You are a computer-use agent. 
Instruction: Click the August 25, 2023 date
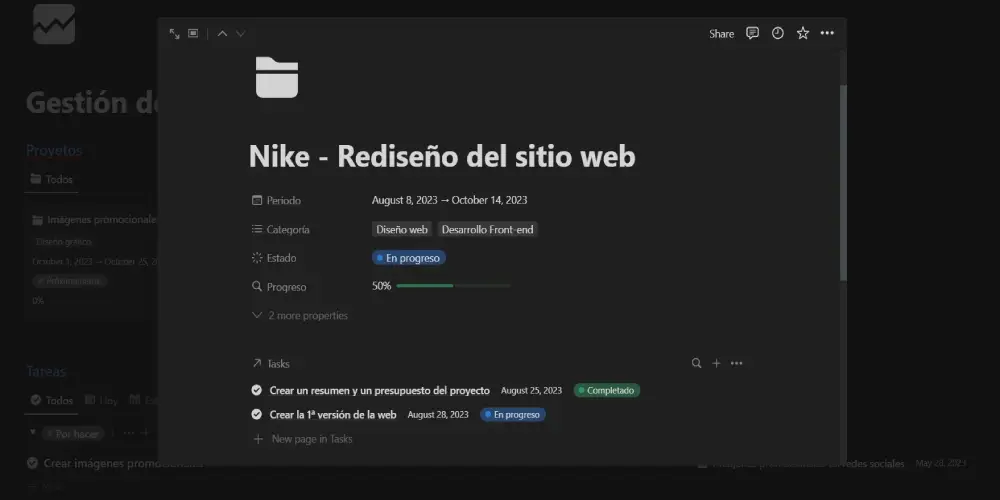click(x=531, y=390)
